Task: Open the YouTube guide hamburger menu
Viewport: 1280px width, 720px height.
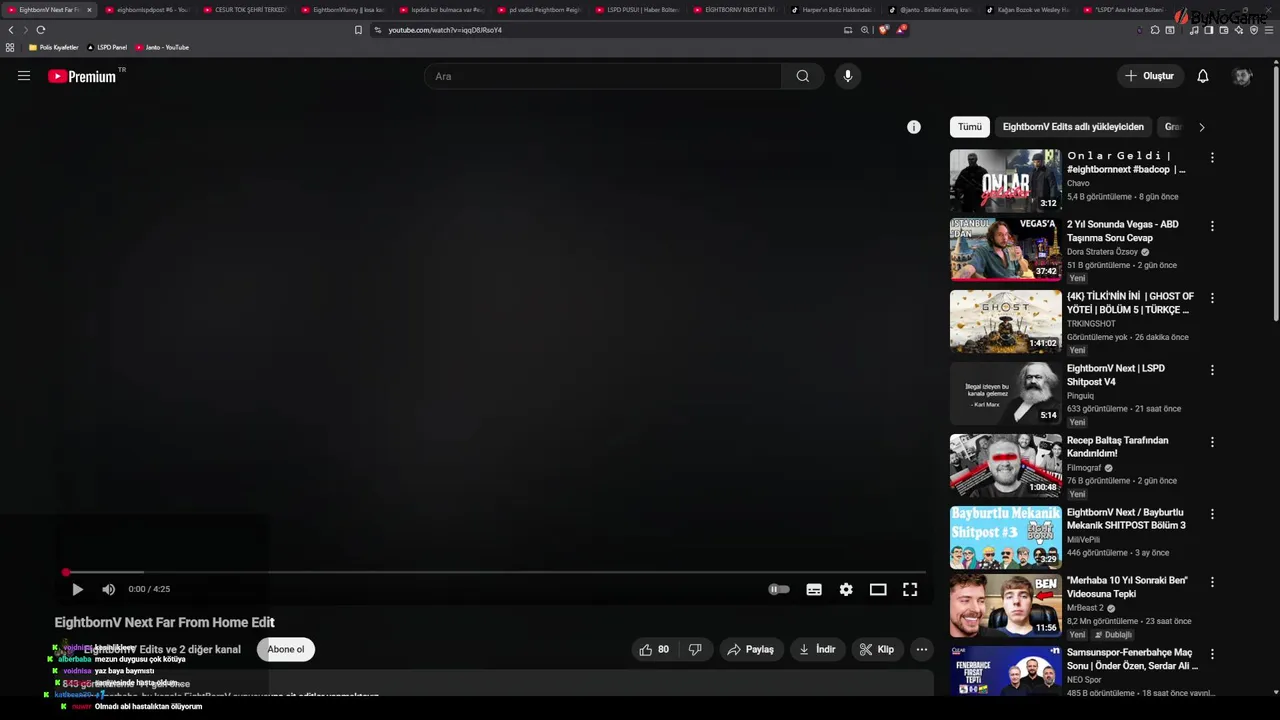Action: [x=24, y=76]
